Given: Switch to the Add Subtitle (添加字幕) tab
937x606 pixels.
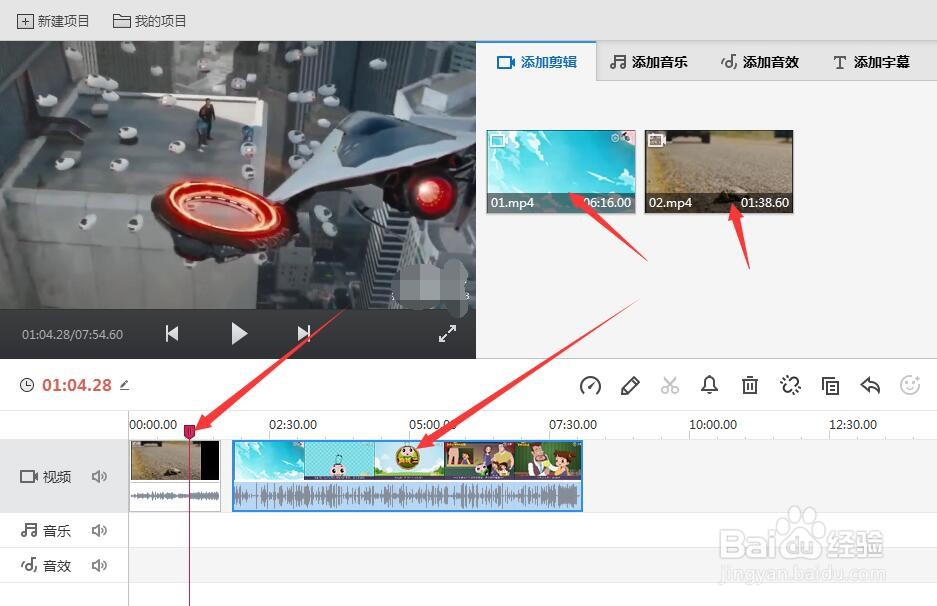Looking at the screenshot, I should (871, 62).
